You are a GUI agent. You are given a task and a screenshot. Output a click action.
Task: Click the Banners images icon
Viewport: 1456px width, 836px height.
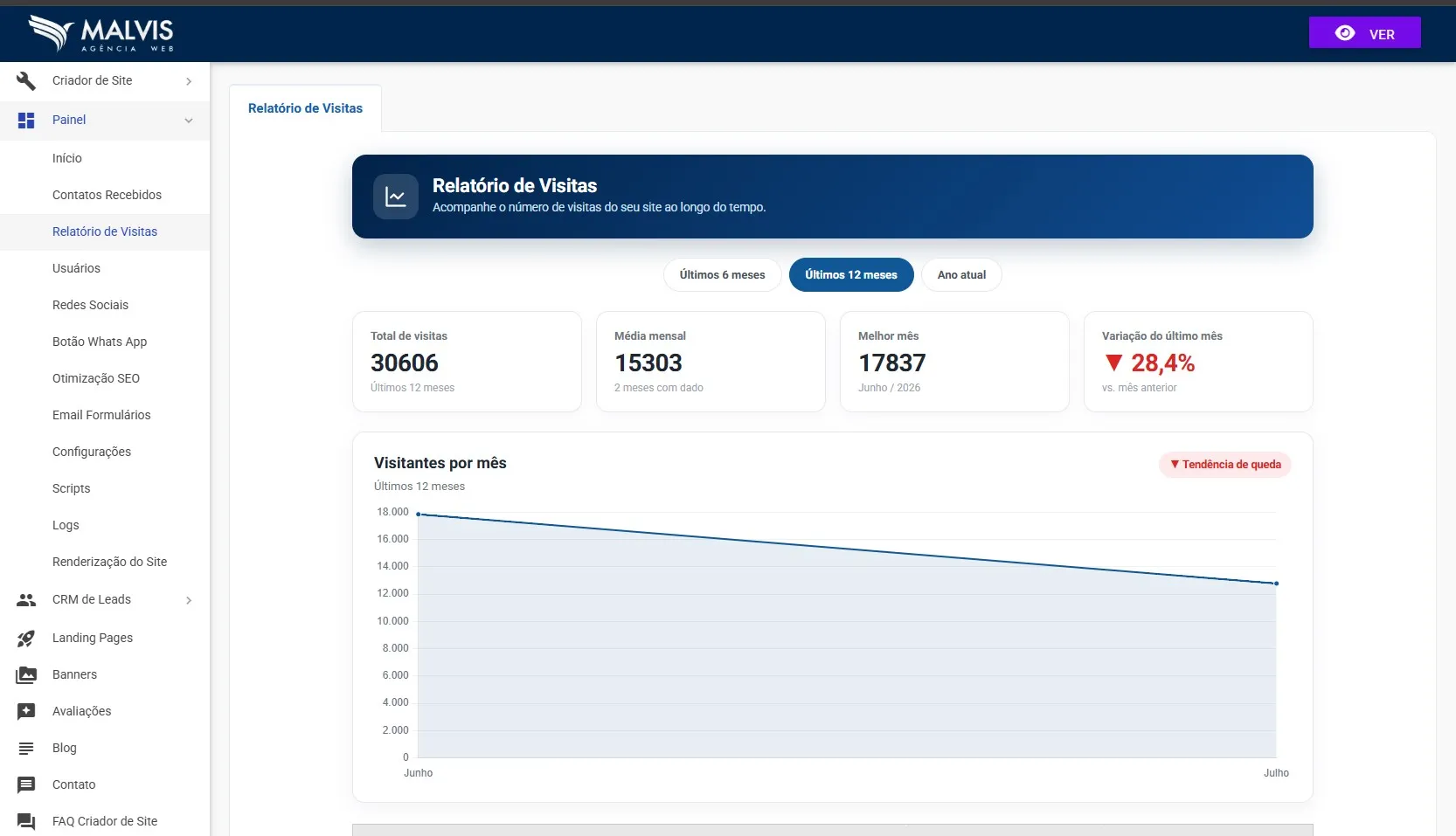[26, 674]
